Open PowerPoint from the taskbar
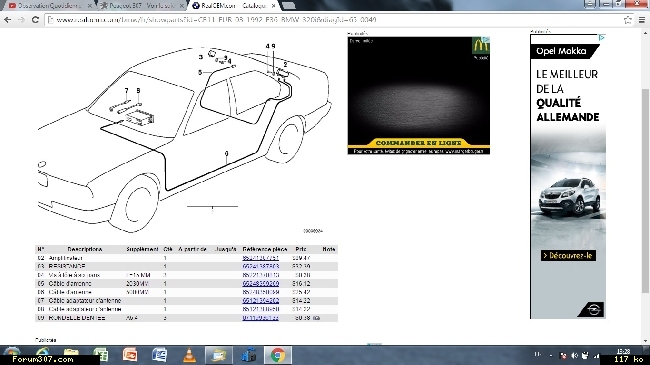650x365 pixels. click(x=130, y=355)
